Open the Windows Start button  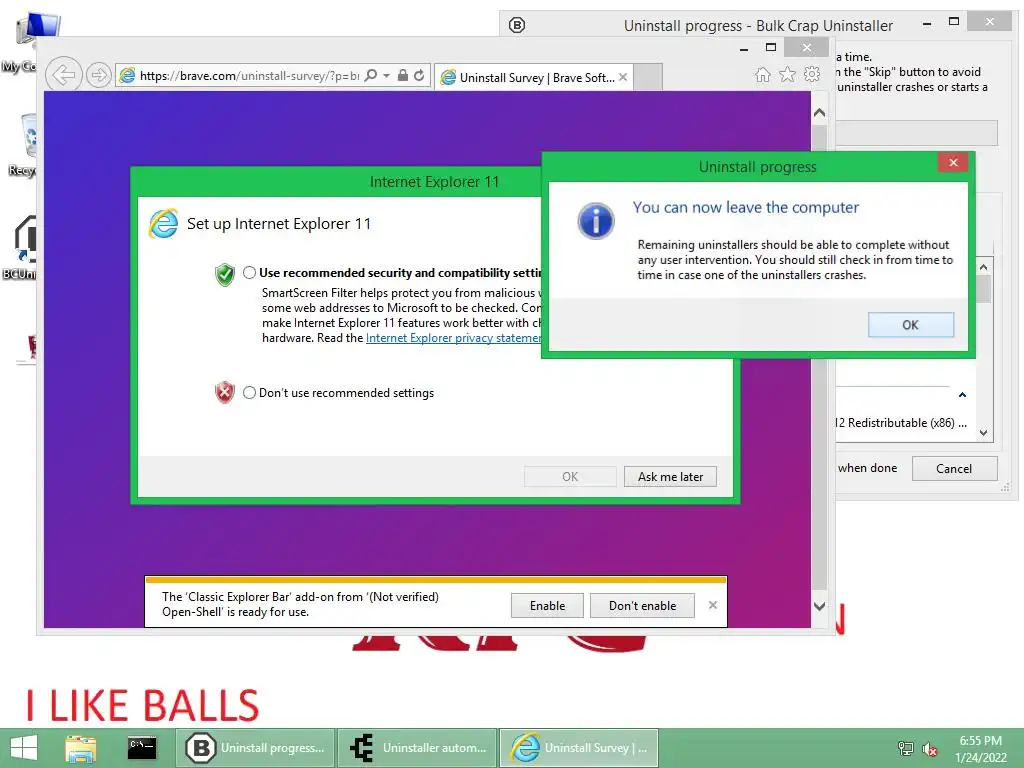coord(24,748)
